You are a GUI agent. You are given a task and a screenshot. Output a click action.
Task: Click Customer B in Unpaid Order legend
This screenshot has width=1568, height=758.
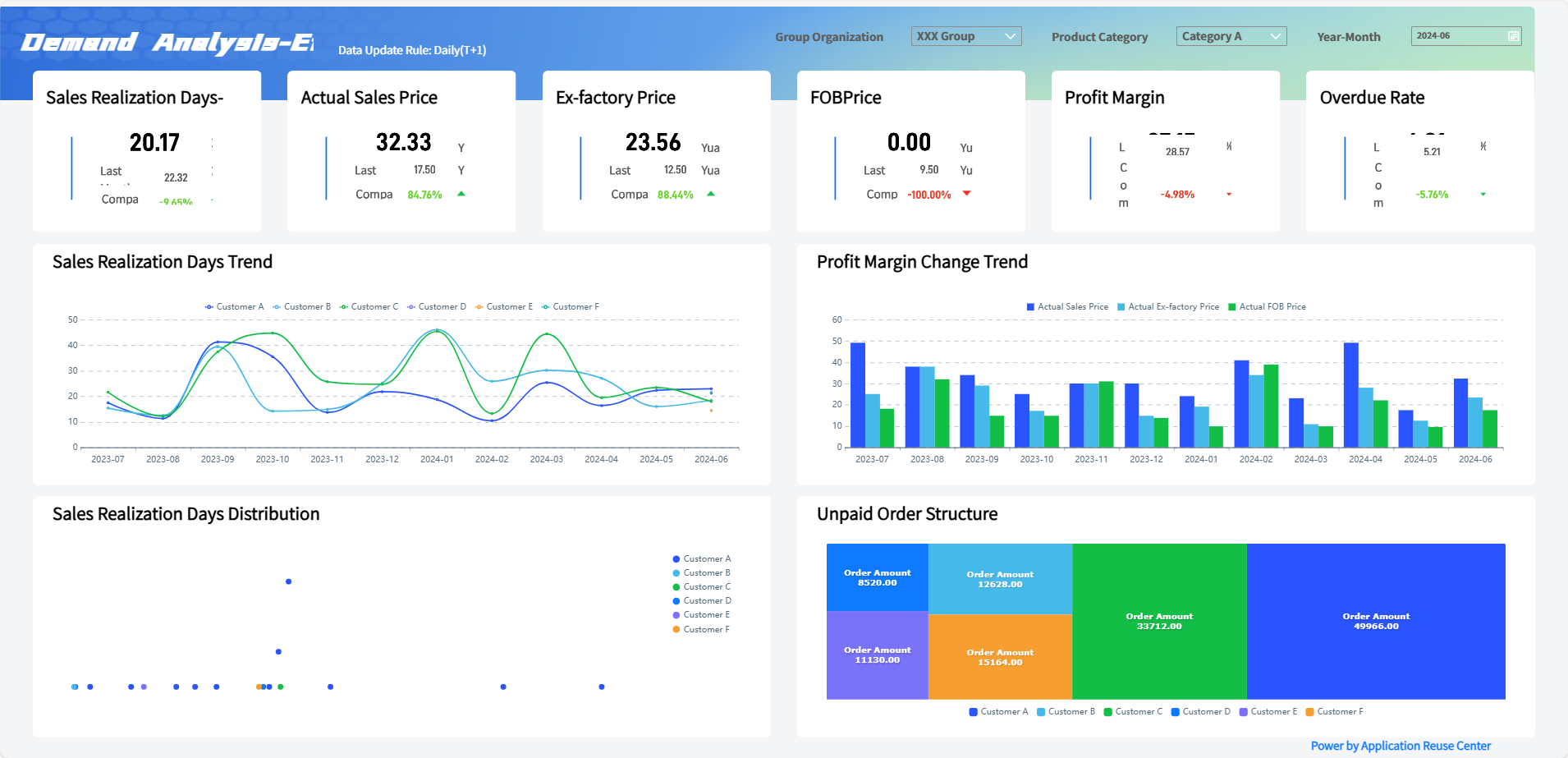pos(1066,712)
